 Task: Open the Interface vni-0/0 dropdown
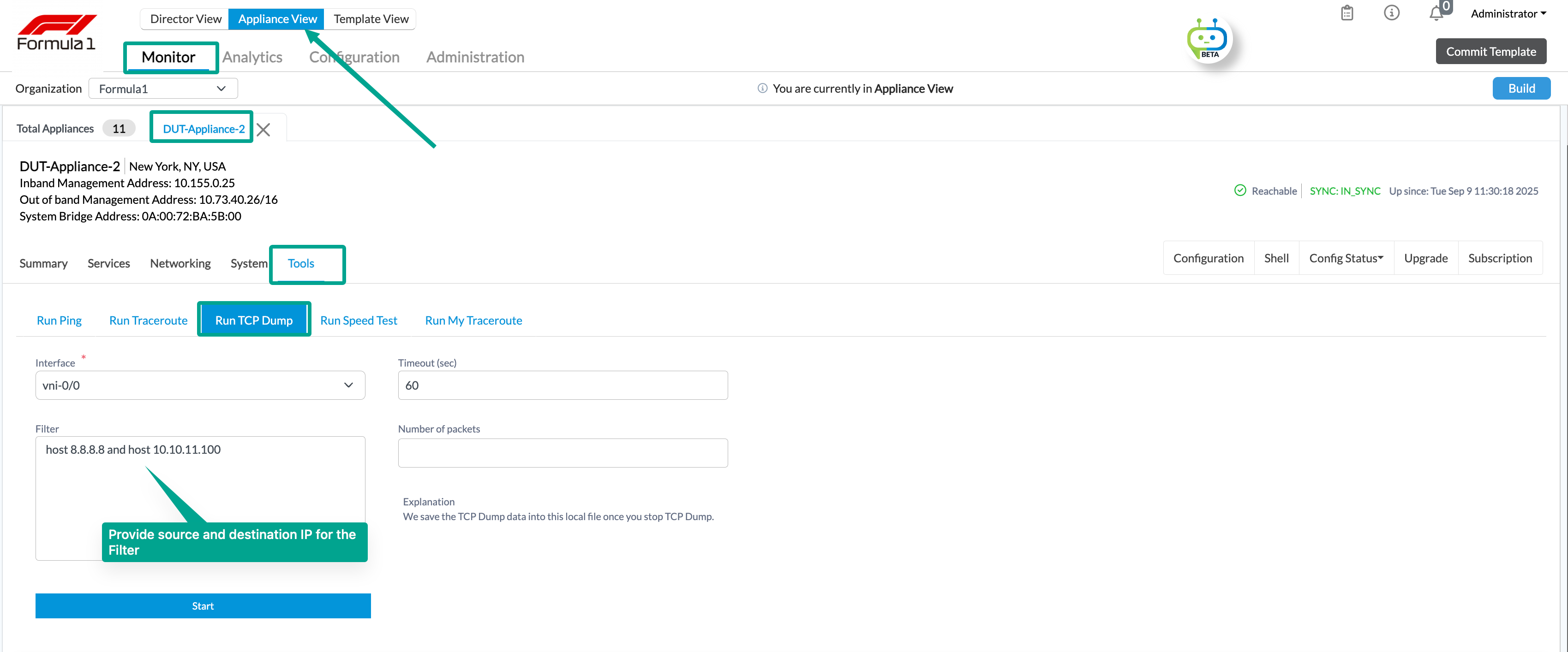click(x=200, y=385)
